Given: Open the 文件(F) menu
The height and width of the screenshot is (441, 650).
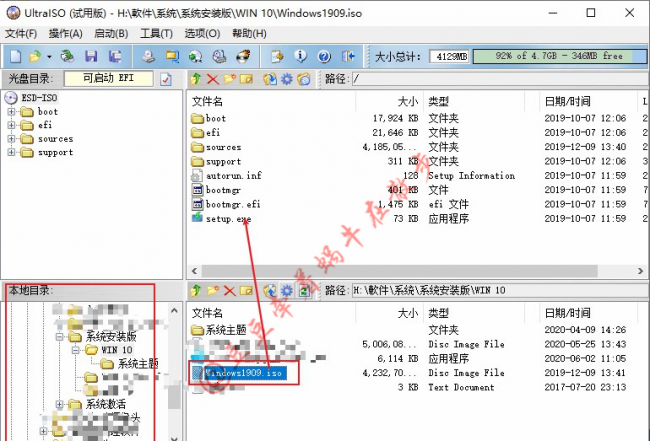Looking at the screenshot, I should tap(21, 34).
